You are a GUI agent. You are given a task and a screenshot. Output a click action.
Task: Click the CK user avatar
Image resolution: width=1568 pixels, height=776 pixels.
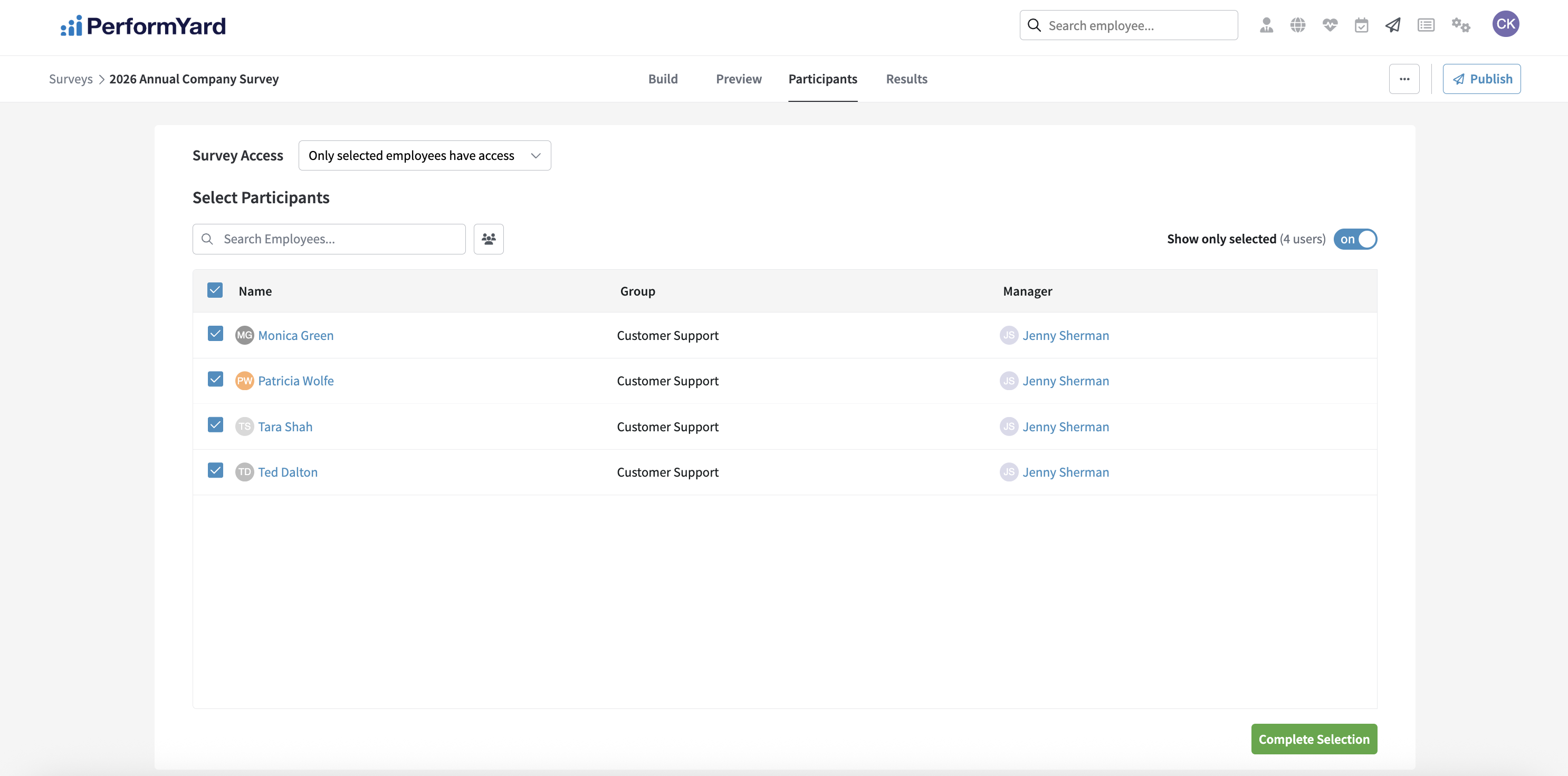(x=1505, y=24)
